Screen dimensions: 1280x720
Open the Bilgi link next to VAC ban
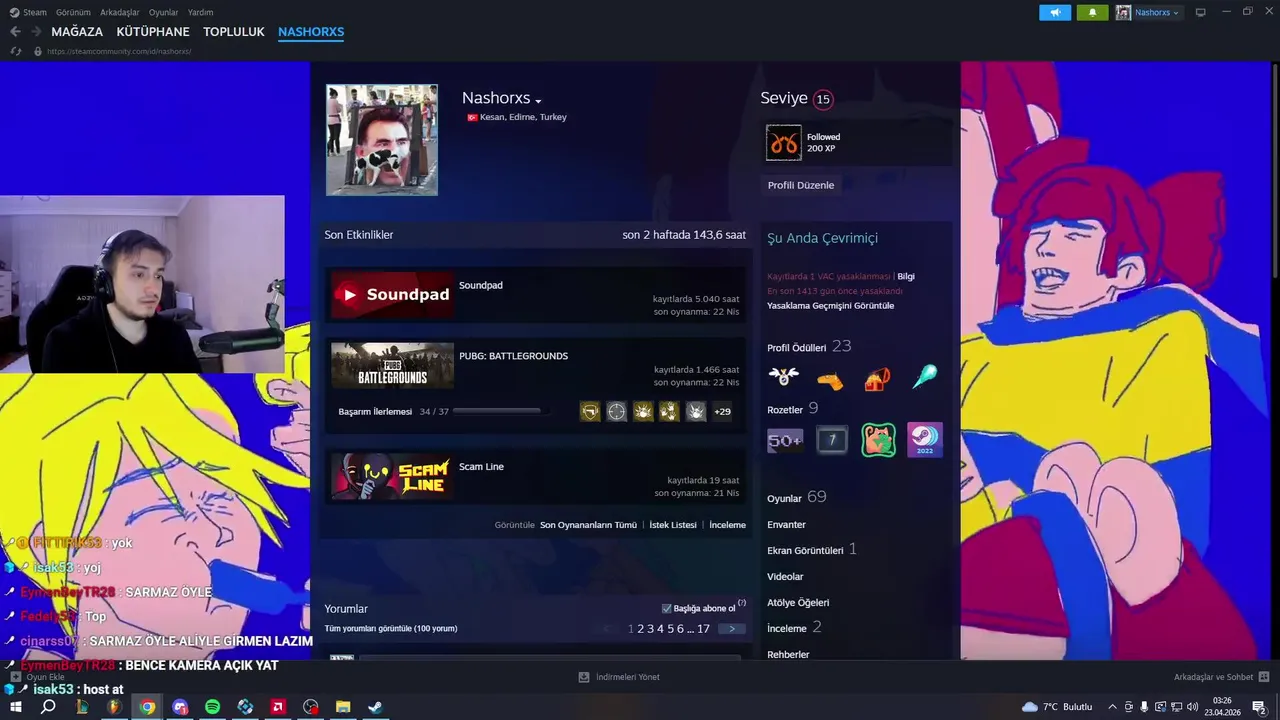[906, 276]
